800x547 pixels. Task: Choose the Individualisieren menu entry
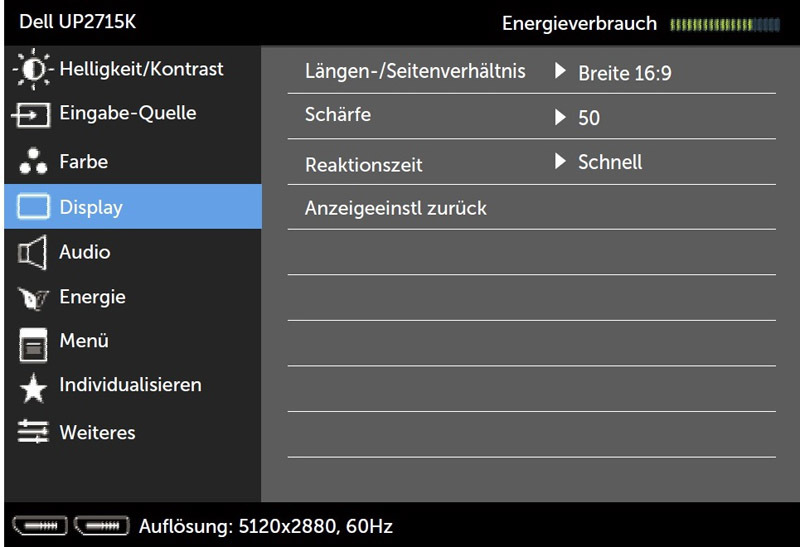(x=131, y=385)
